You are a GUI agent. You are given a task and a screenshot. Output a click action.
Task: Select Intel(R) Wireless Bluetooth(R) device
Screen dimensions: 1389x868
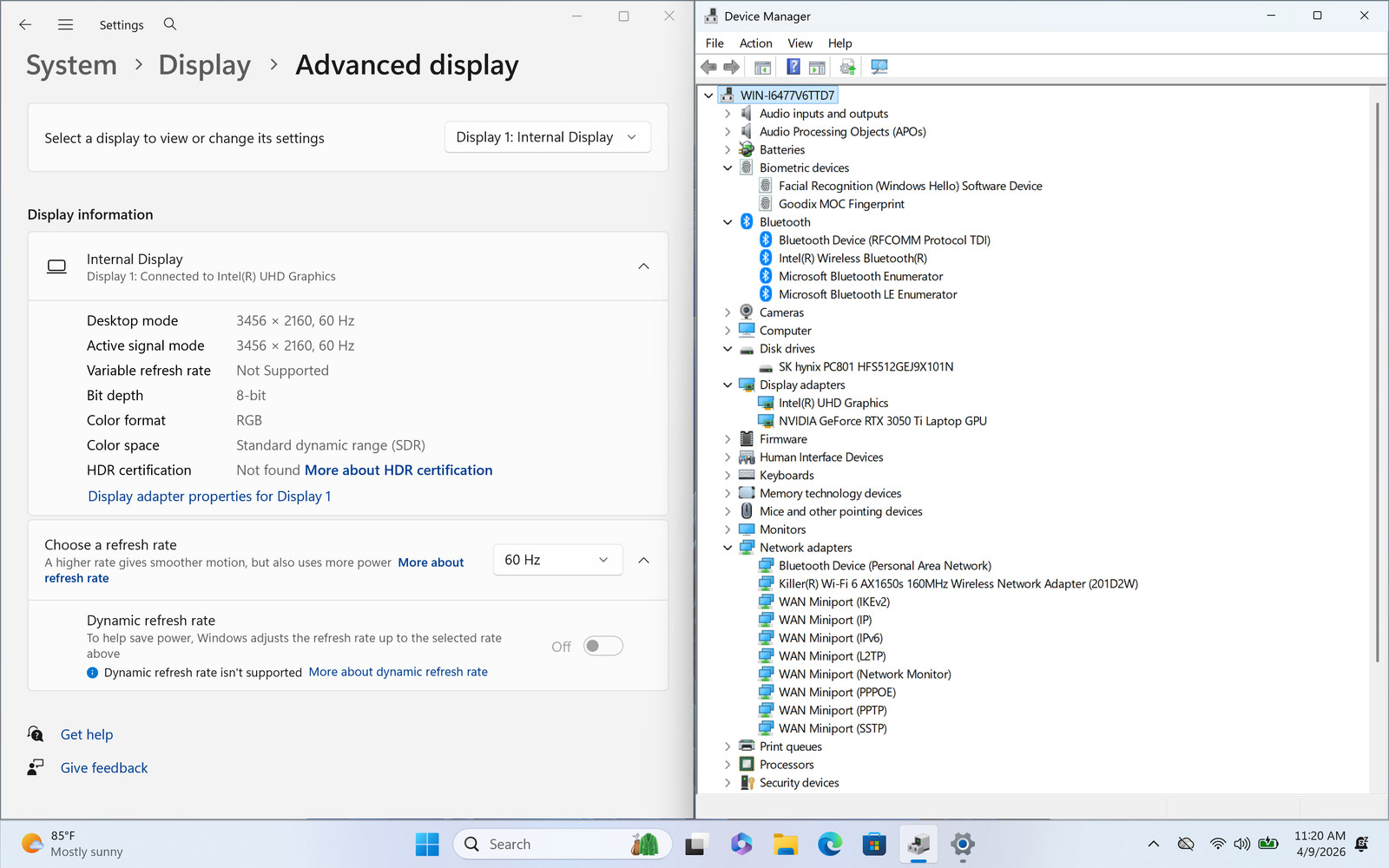pyautogui.click(x=852, y=258)
